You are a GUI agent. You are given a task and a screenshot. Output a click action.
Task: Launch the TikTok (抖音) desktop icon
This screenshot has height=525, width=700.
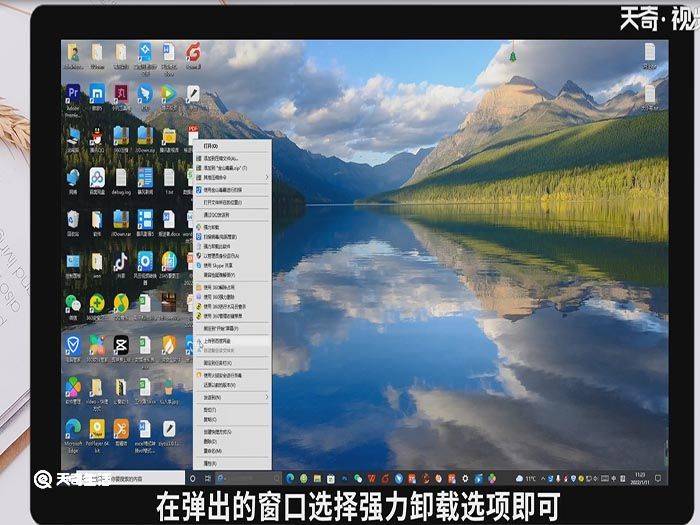(120, 260)
